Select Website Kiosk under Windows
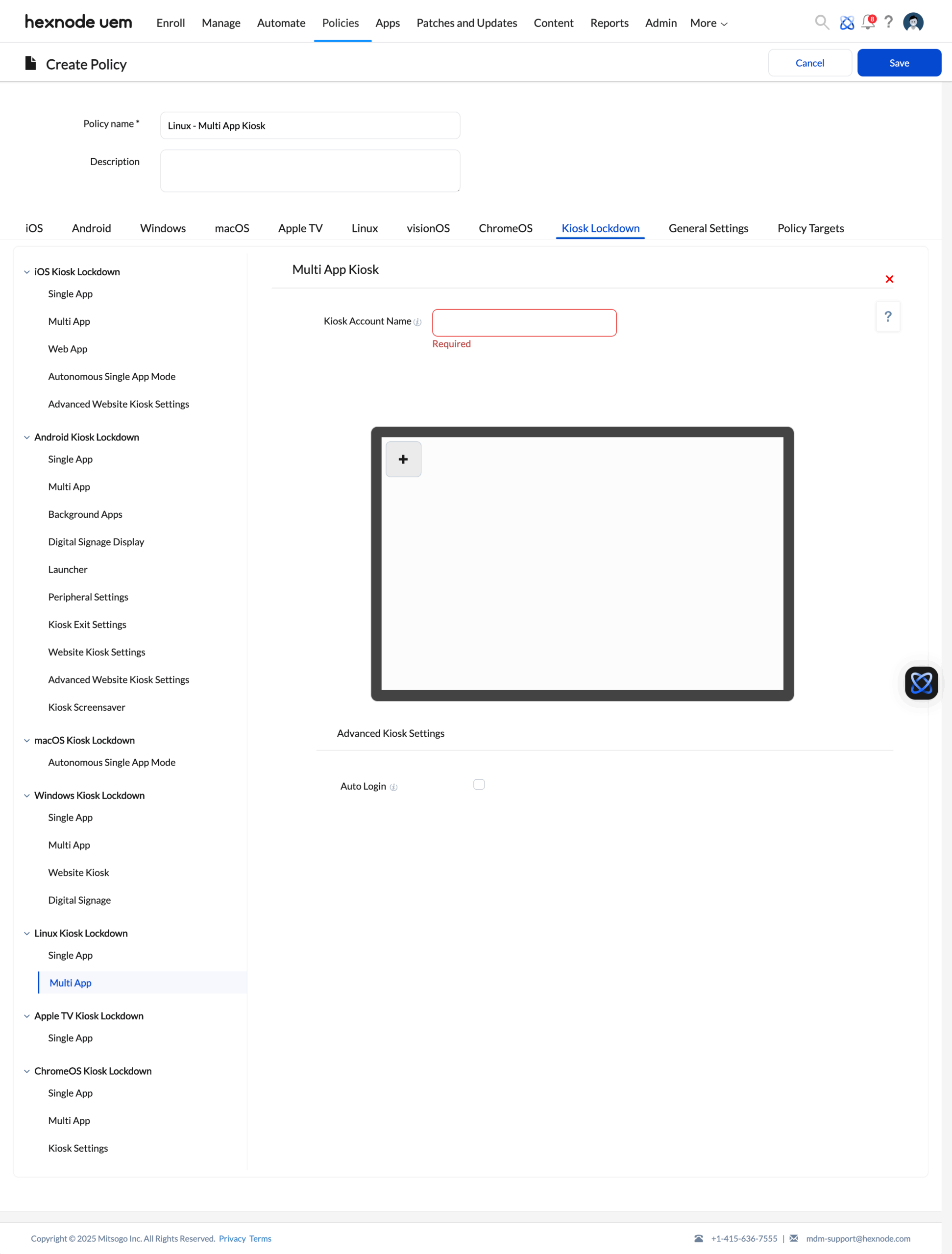Screen dimensions: 952x1254 (x=78, y=872)
